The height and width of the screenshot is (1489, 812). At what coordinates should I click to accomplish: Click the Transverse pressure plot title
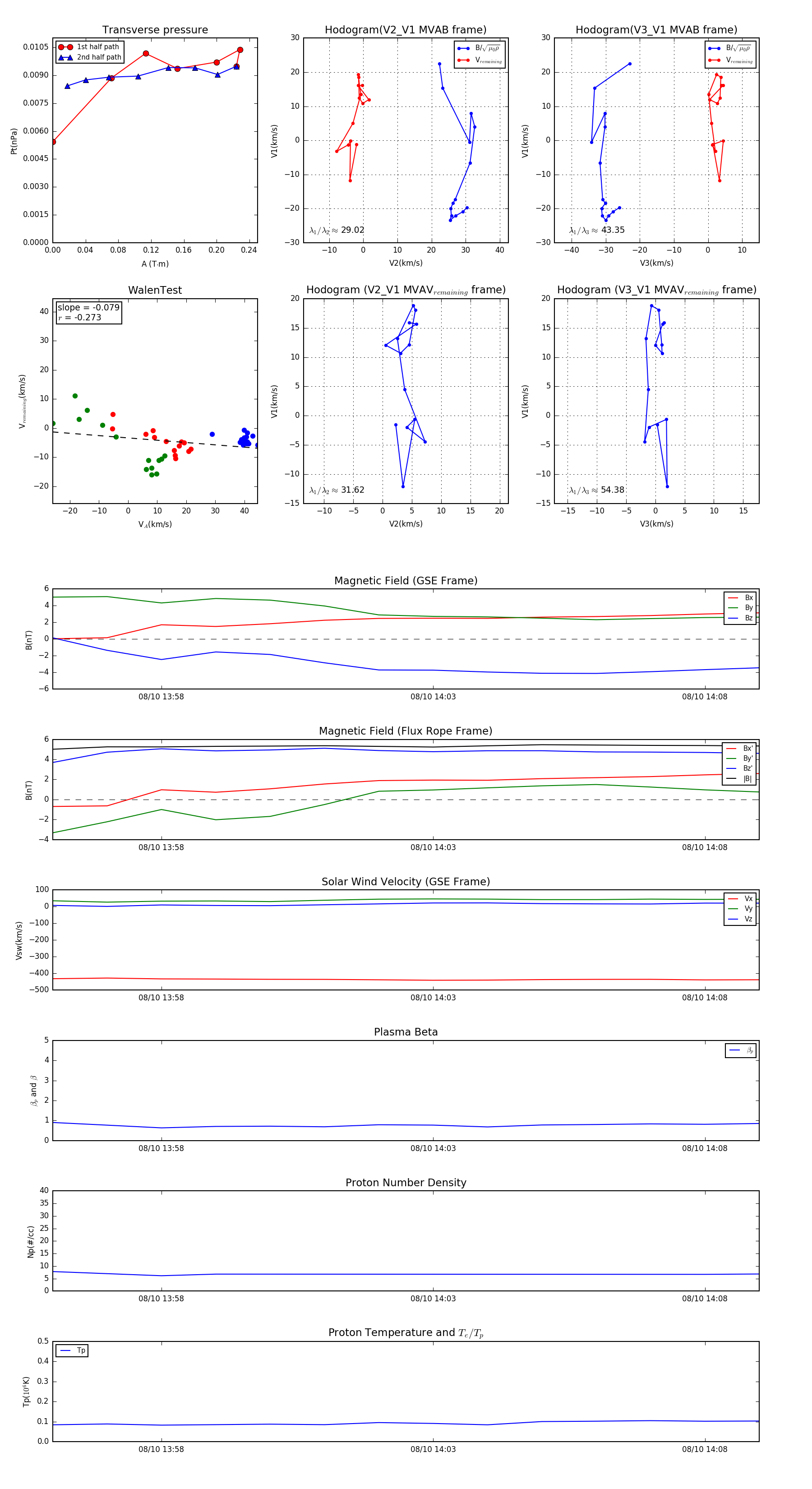pos(155,29)
